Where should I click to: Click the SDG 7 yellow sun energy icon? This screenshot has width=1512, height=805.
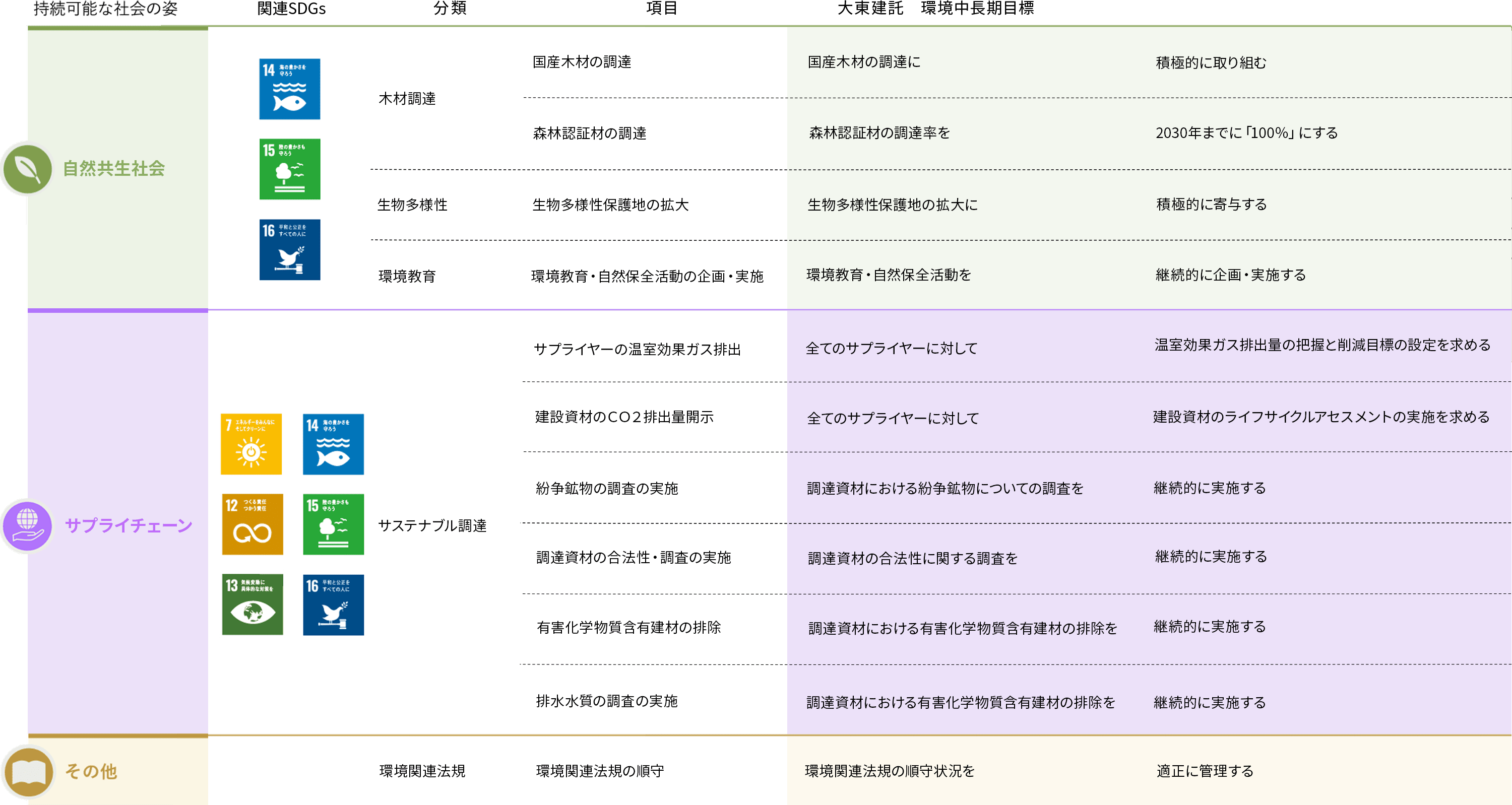pyautogui.click(x=251, y=444)
